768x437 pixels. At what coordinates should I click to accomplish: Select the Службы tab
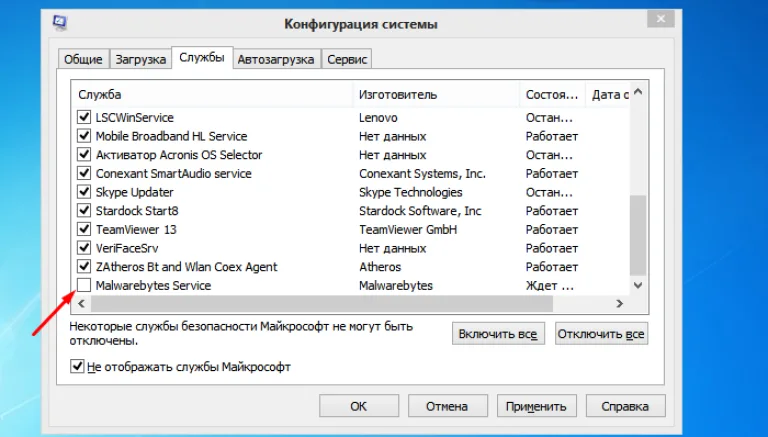pyautogui.click(x=202, y=57)
